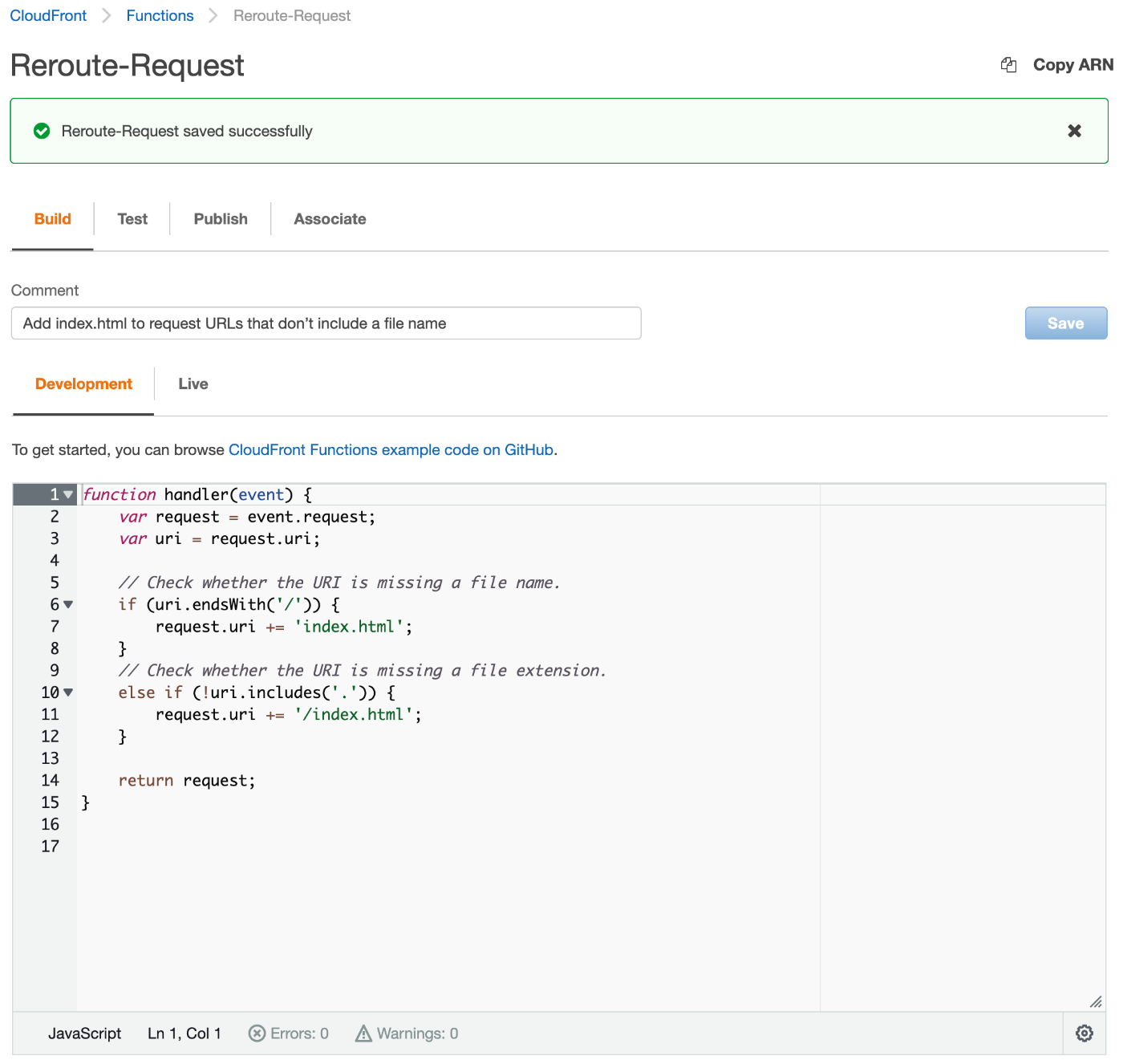
Task: Click the editor resize handle grip
Action: point(1096,1001)
